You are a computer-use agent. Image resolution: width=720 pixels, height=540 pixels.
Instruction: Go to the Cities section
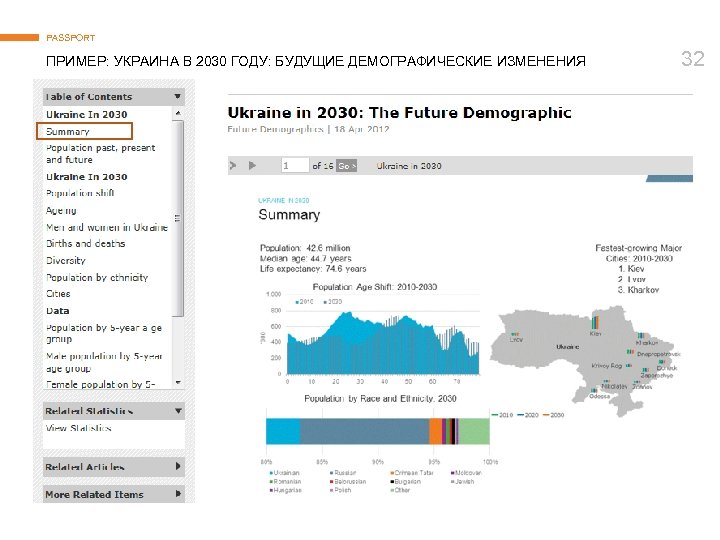[58, 294]
